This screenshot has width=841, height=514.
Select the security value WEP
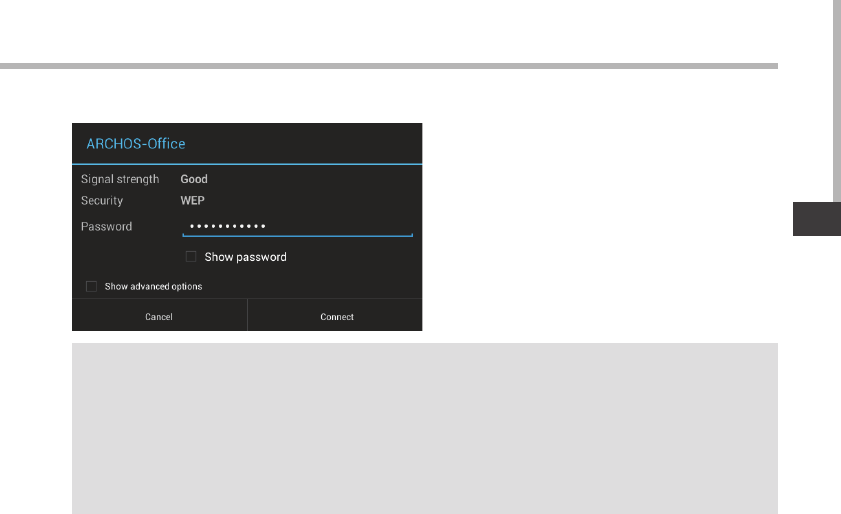192,201
